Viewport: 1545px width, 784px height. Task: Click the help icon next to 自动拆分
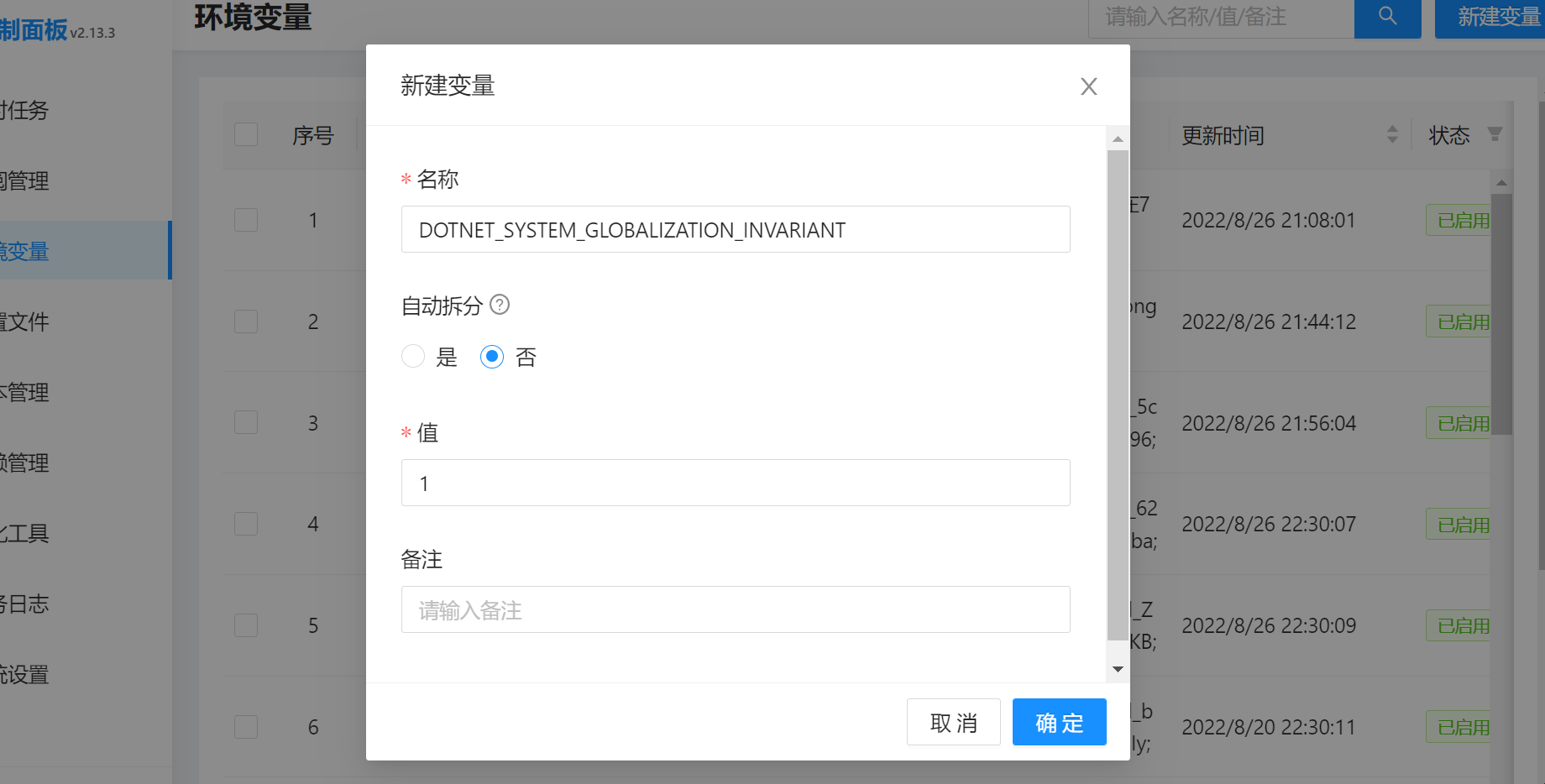(500, 306)
